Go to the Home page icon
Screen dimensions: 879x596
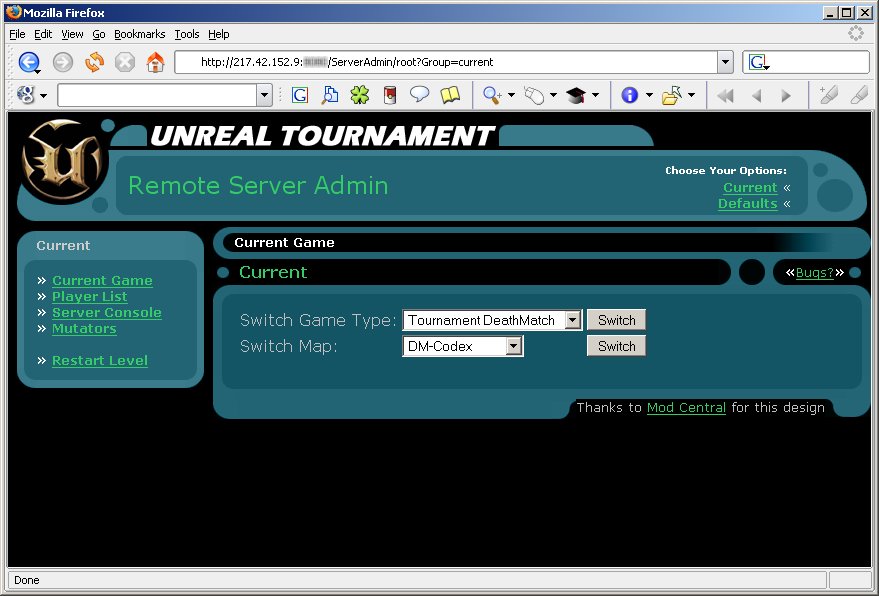(x=155, y=63)
